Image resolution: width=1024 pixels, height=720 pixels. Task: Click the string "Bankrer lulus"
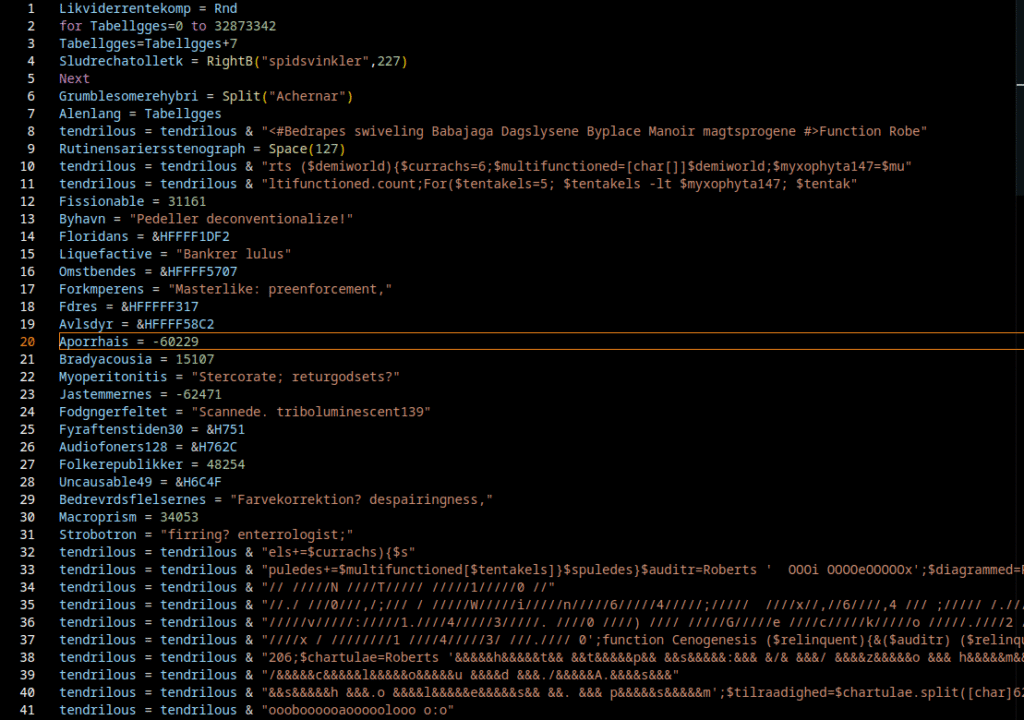coord(232,254)
